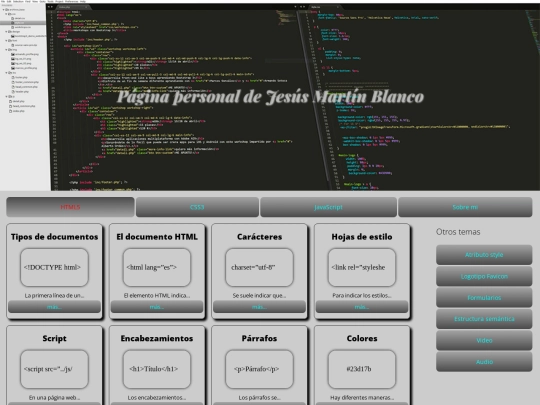This screenshot has height=405, width=540.
Task: Click the <!DOCTYPE html> code box
Action: tap(54, 268)
